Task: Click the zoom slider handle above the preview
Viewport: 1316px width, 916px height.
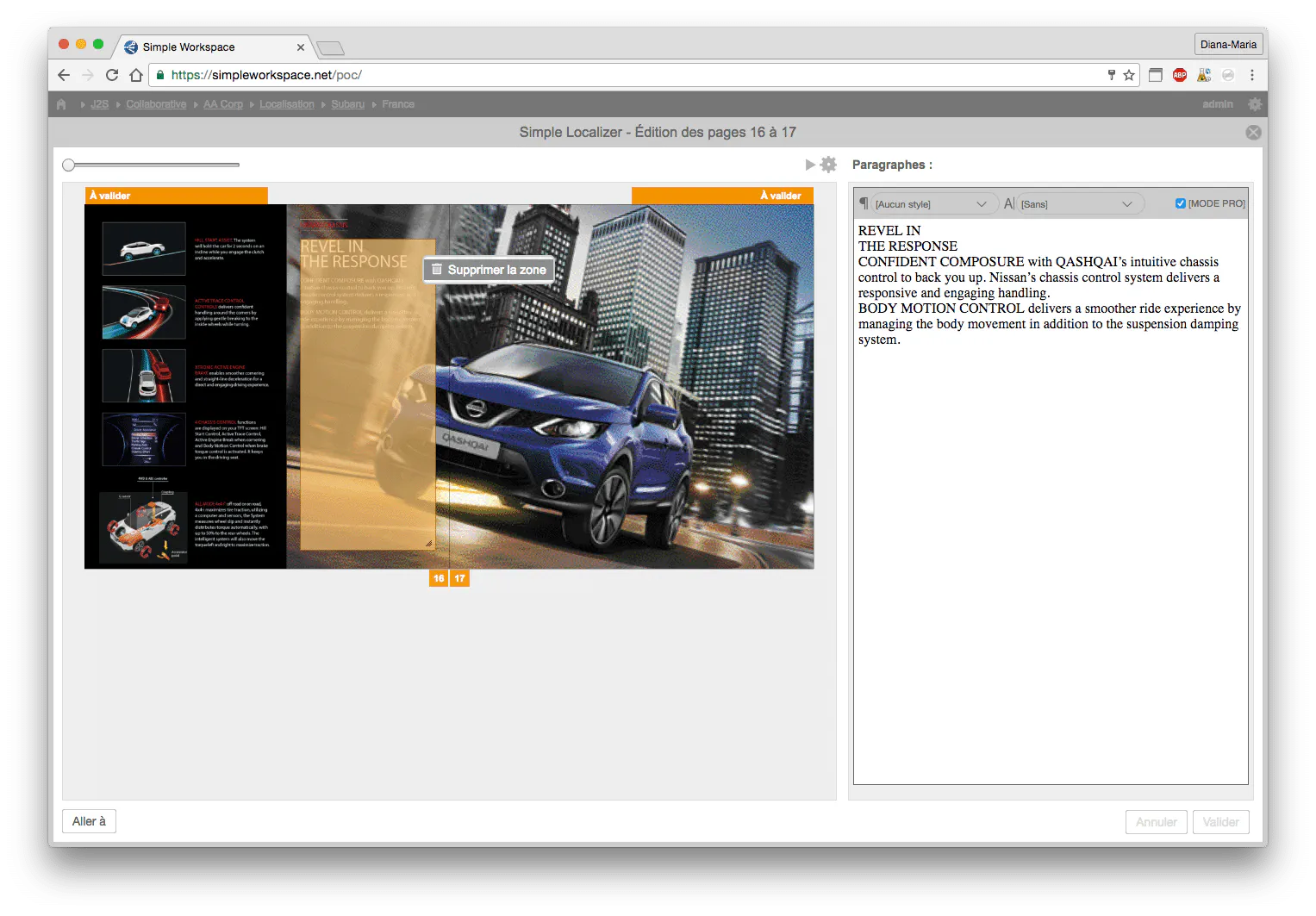Action: click(69, 165)
